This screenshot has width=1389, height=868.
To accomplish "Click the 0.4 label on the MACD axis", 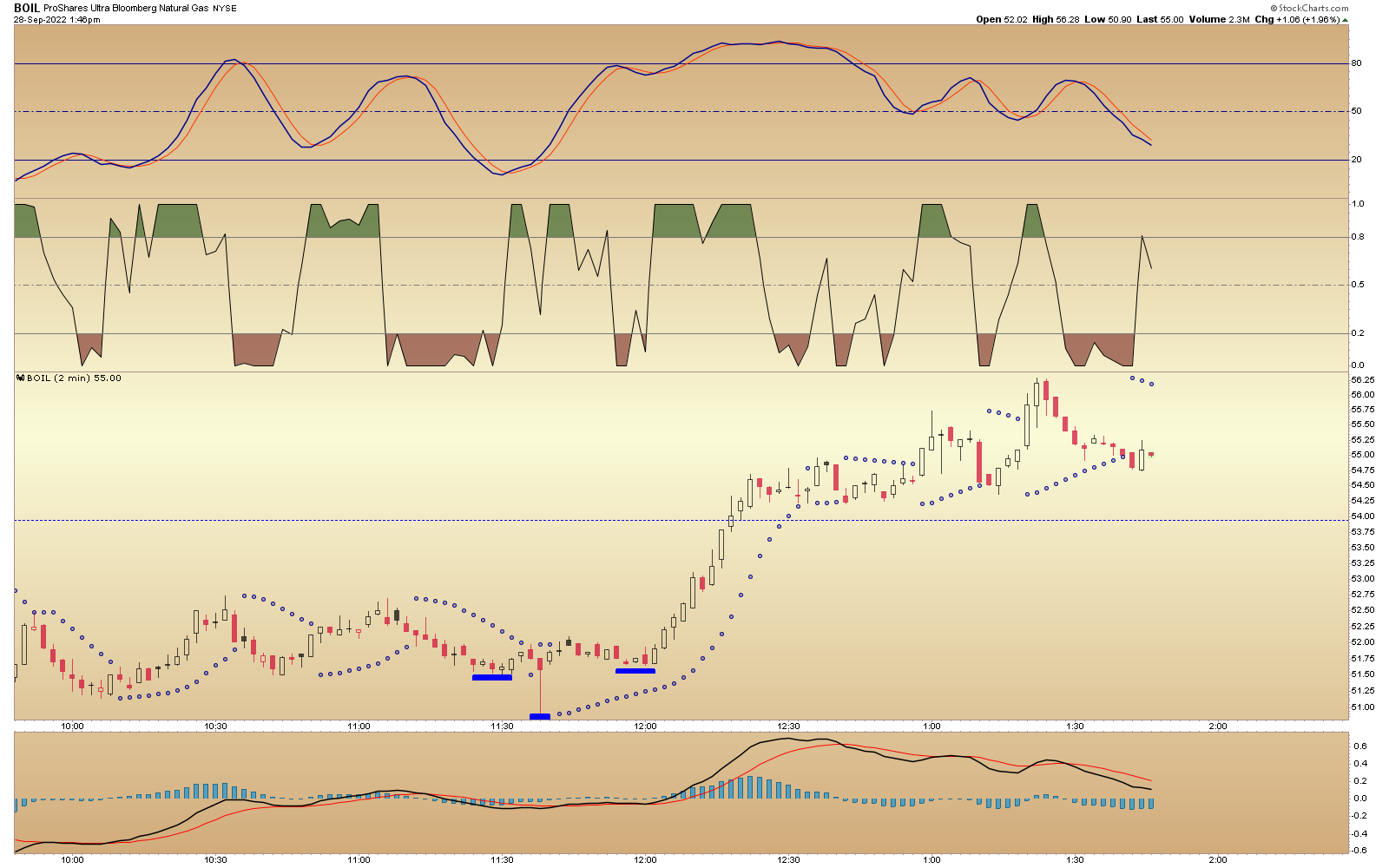I will pyautogui.click(x=1360, y=764).
